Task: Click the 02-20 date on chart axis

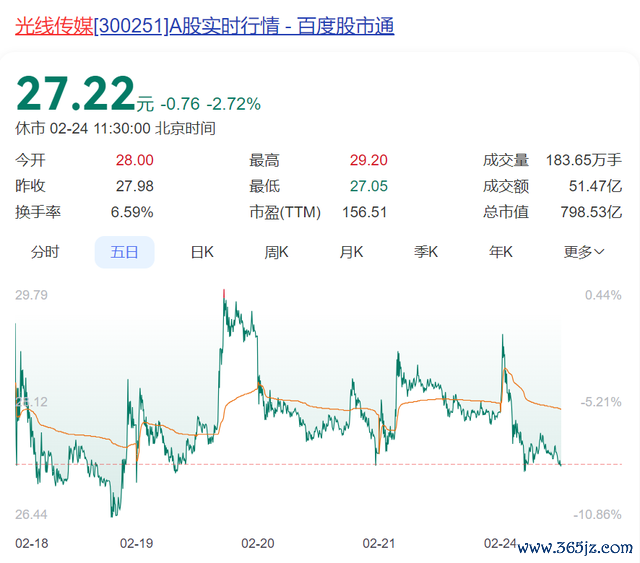Action: [x=258, y=543]
